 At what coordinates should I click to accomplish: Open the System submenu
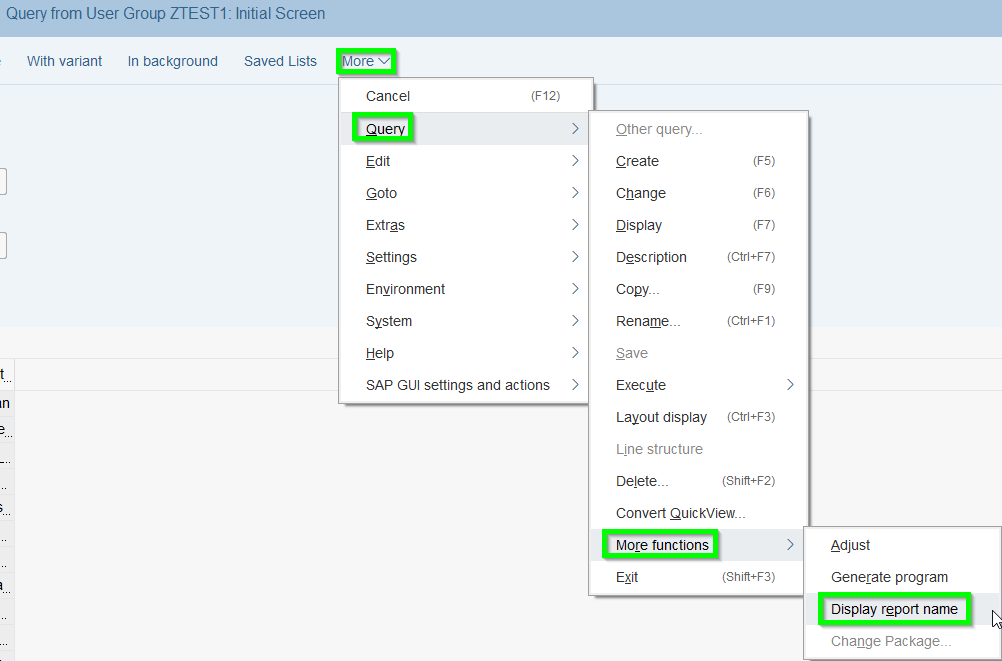click(389, 321)
